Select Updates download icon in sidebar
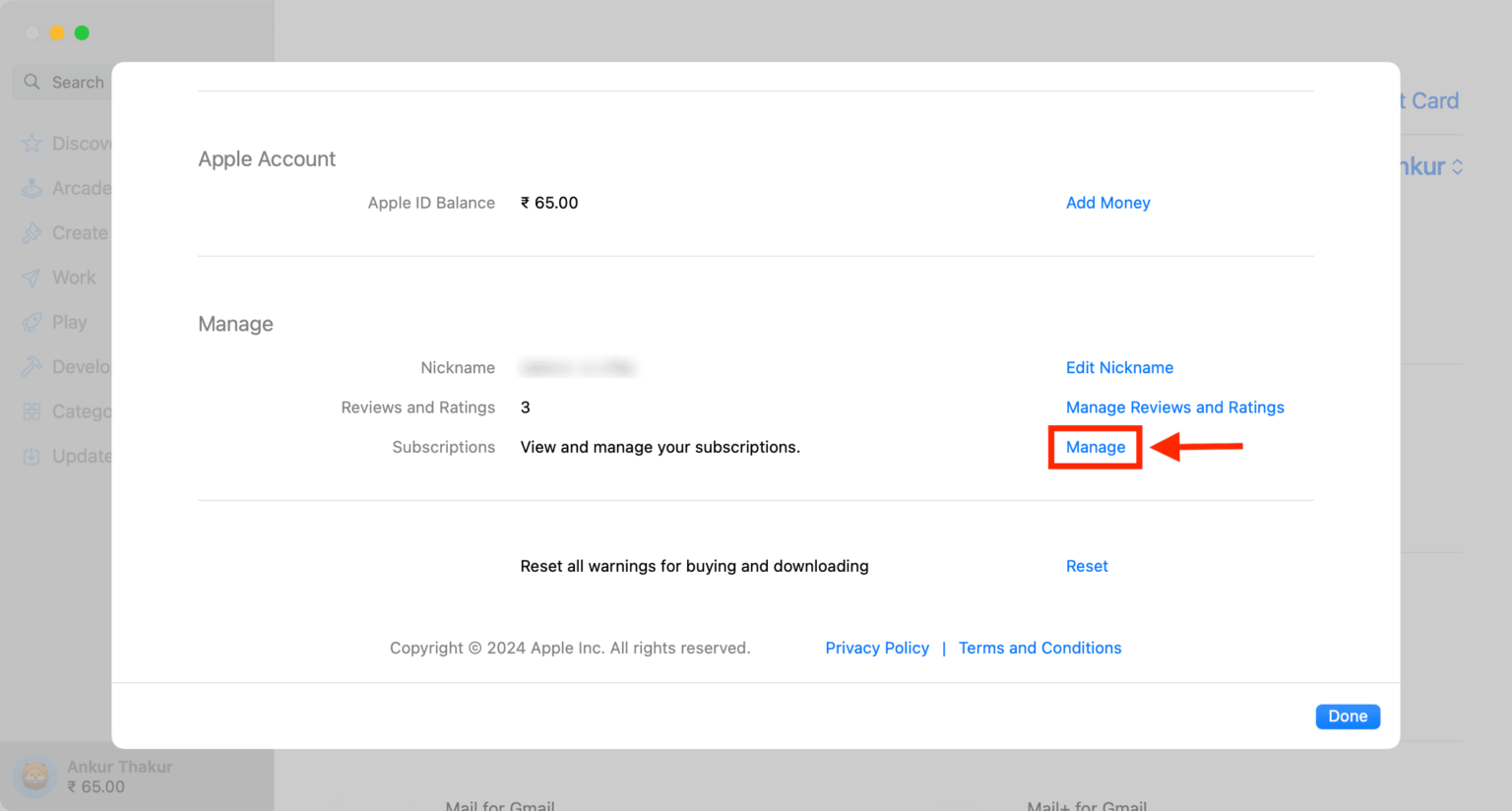 (31, 457)
